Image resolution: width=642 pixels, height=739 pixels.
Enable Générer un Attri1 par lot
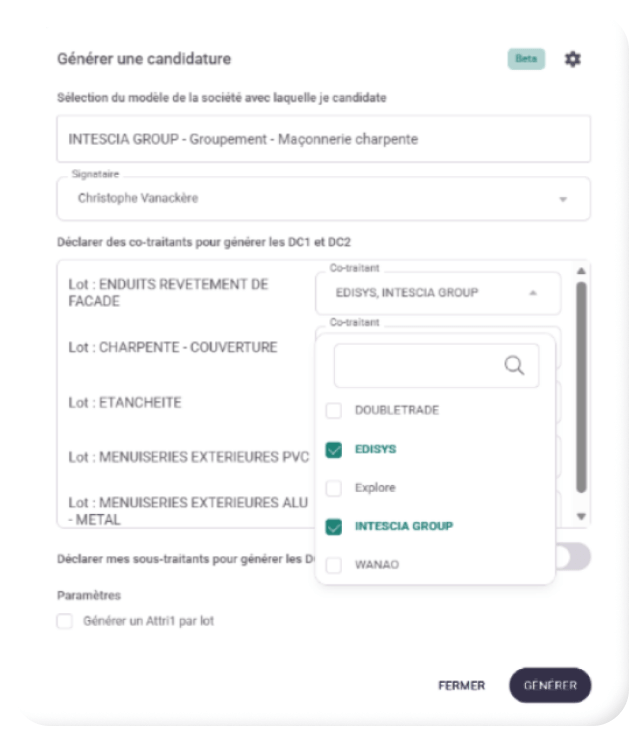[65, 621]
